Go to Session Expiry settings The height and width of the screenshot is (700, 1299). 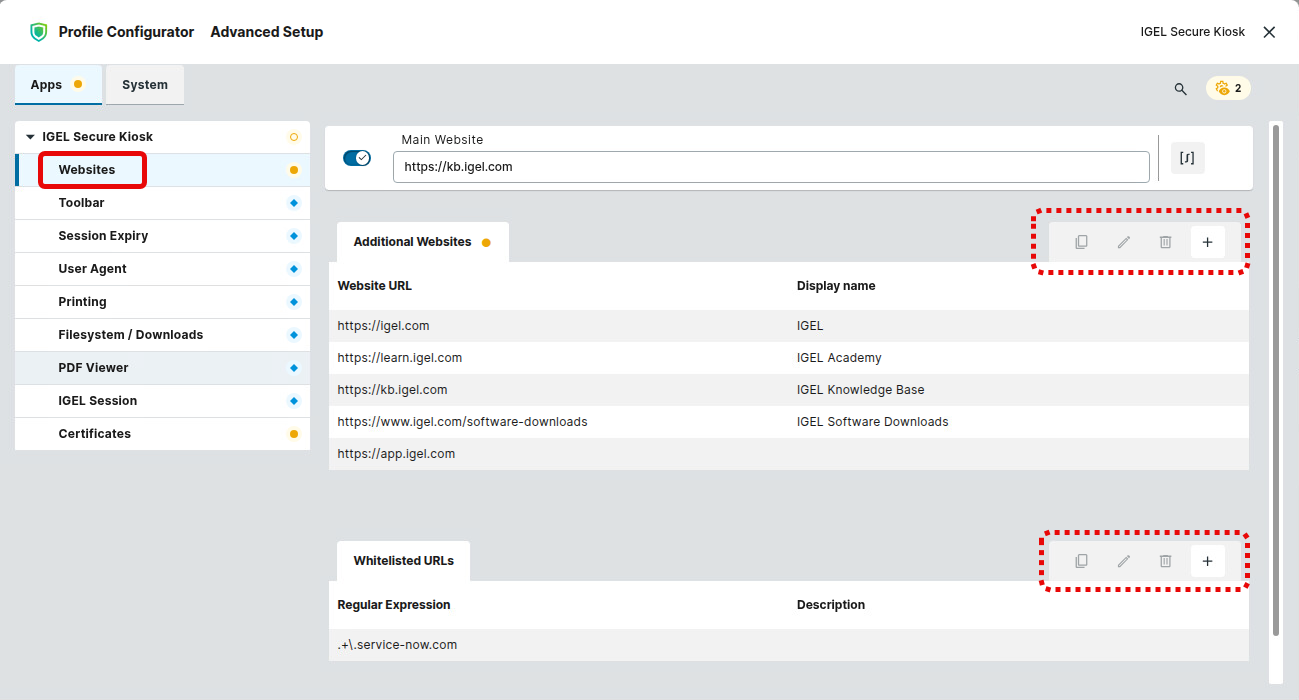(x=103, y=236)
